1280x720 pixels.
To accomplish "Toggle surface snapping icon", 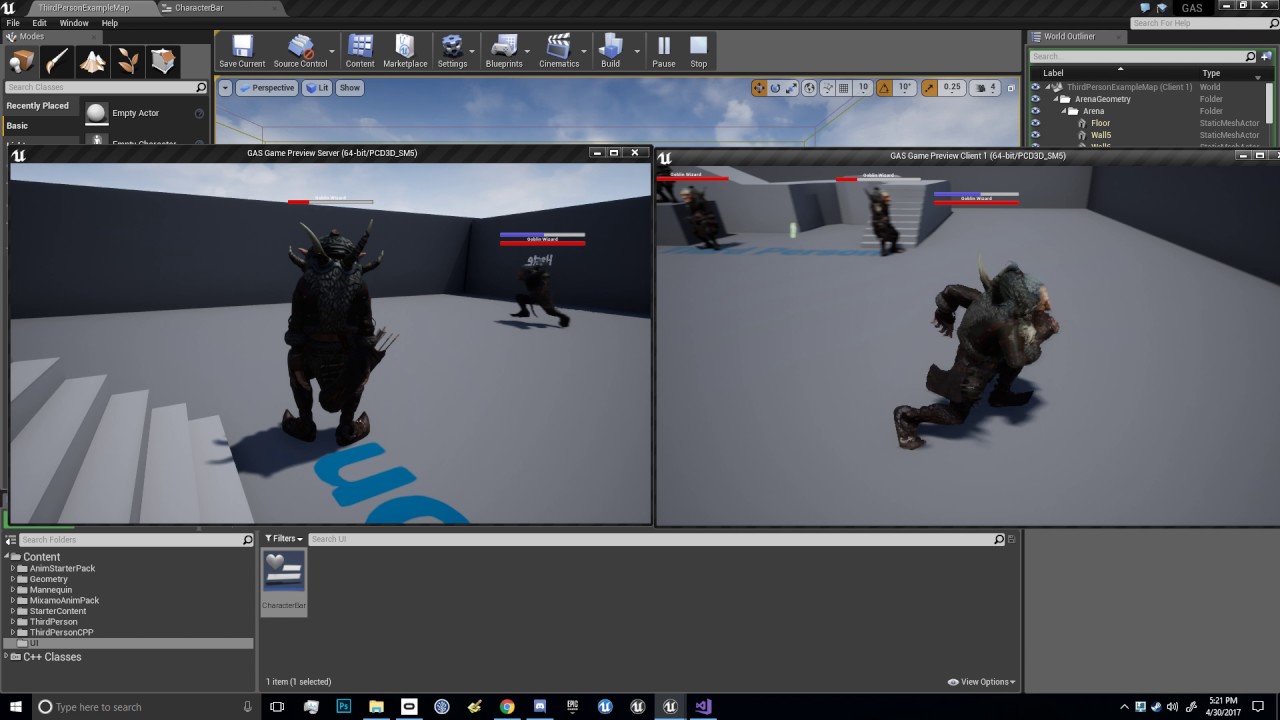I will (828, 88).
